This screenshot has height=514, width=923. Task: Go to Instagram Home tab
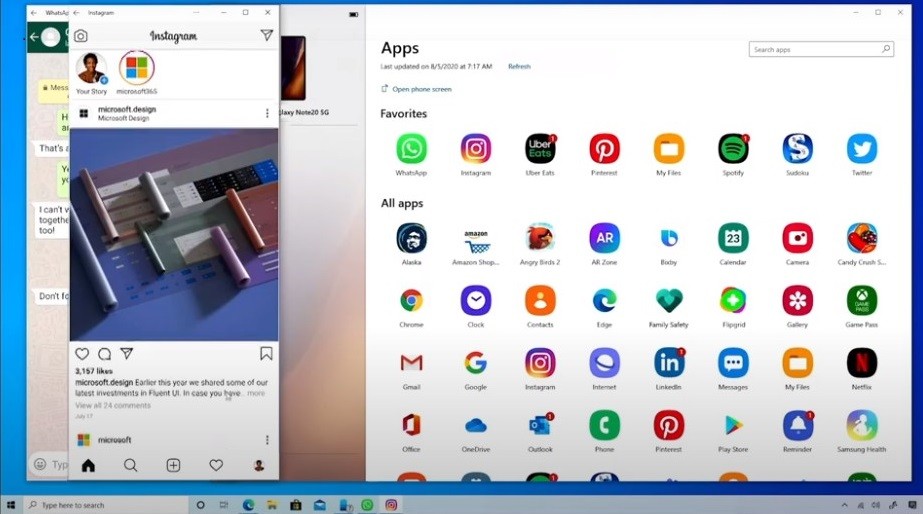point(88,466)
